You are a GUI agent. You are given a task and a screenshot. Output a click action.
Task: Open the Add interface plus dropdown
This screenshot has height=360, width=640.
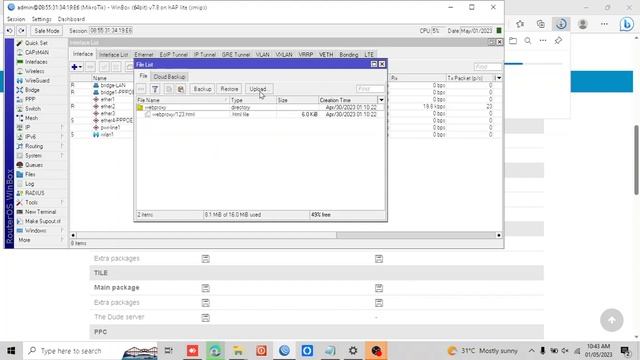[76, 67]
